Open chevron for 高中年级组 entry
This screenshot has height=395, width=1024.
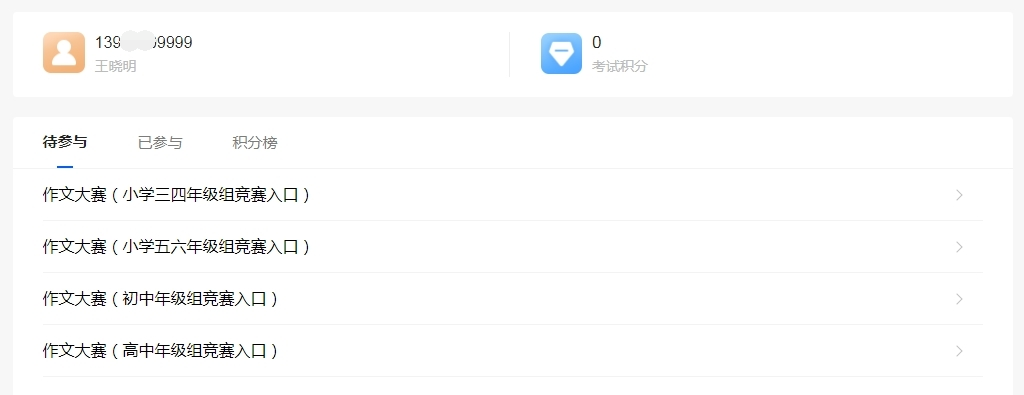coord(959,351)
